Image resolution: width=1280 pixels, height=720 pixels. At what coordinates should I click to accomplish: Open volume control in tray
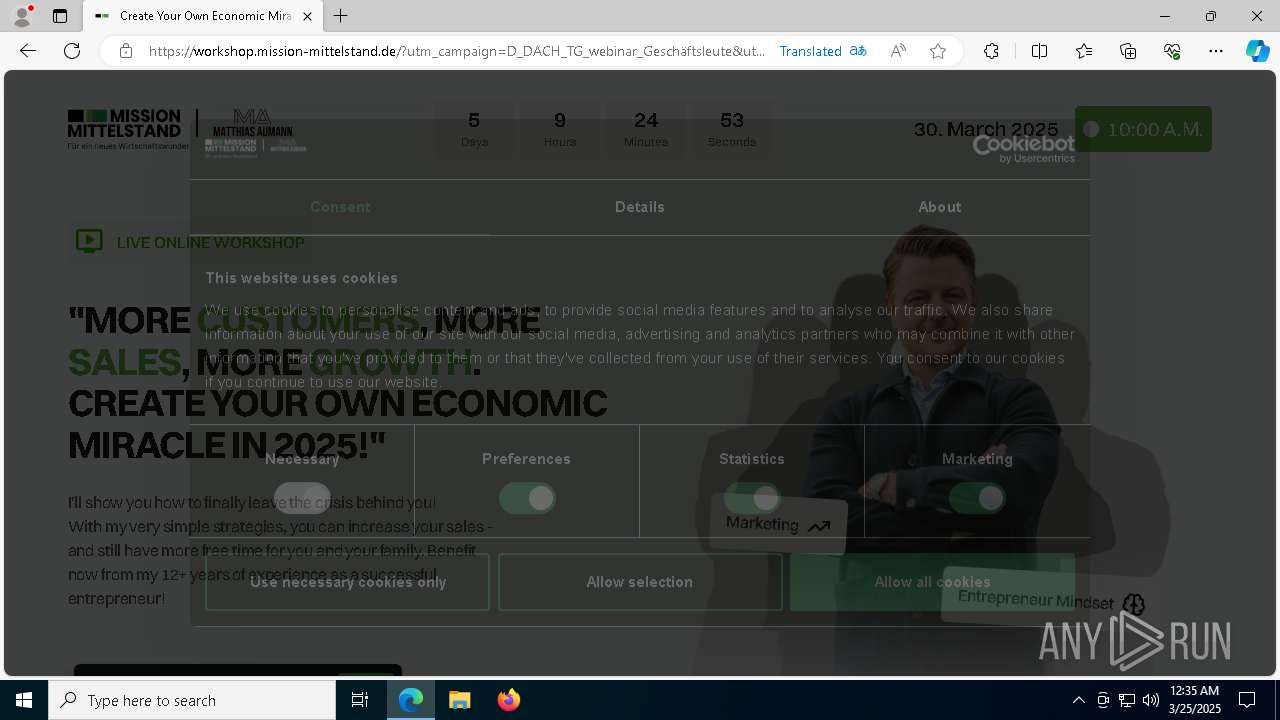click(1151, 700)
